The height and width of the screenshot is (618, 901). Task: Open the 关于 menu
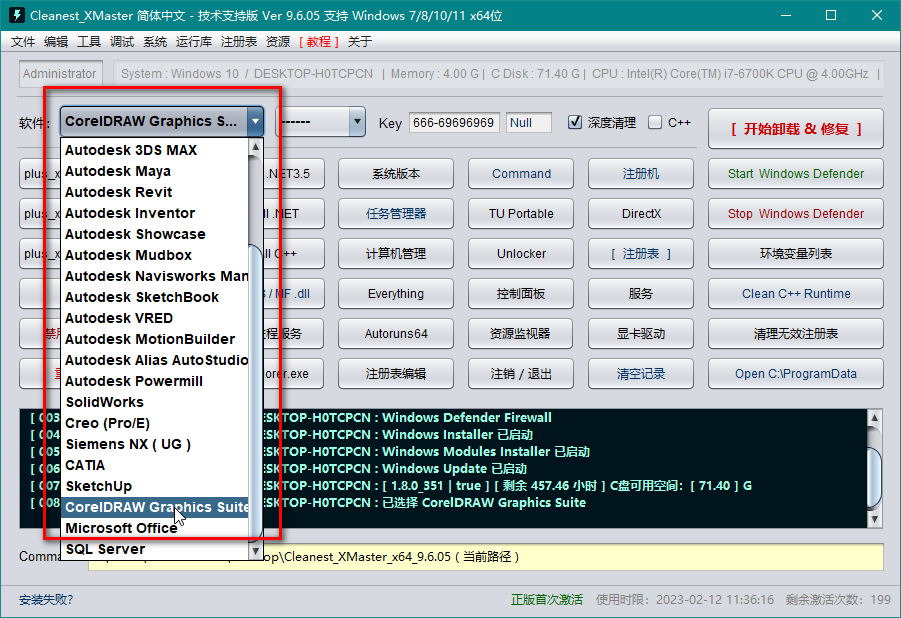point(360,42)
